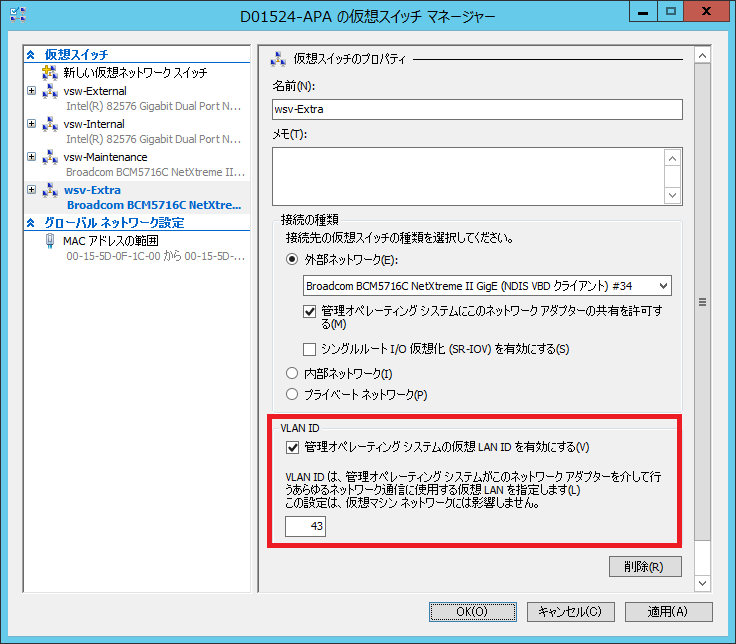Select the vsw-Internal switch entry

94,124
